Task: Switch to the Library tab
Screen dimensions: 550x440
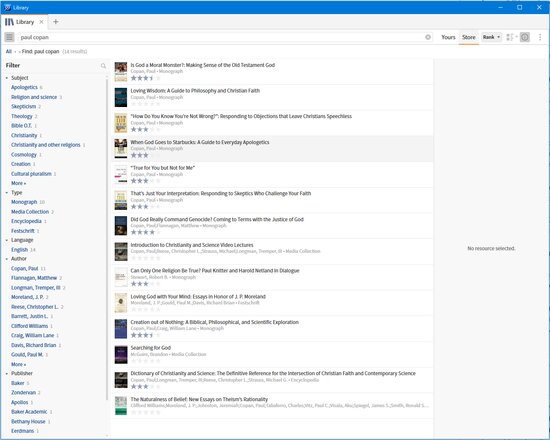Action: tap(25, 22)
